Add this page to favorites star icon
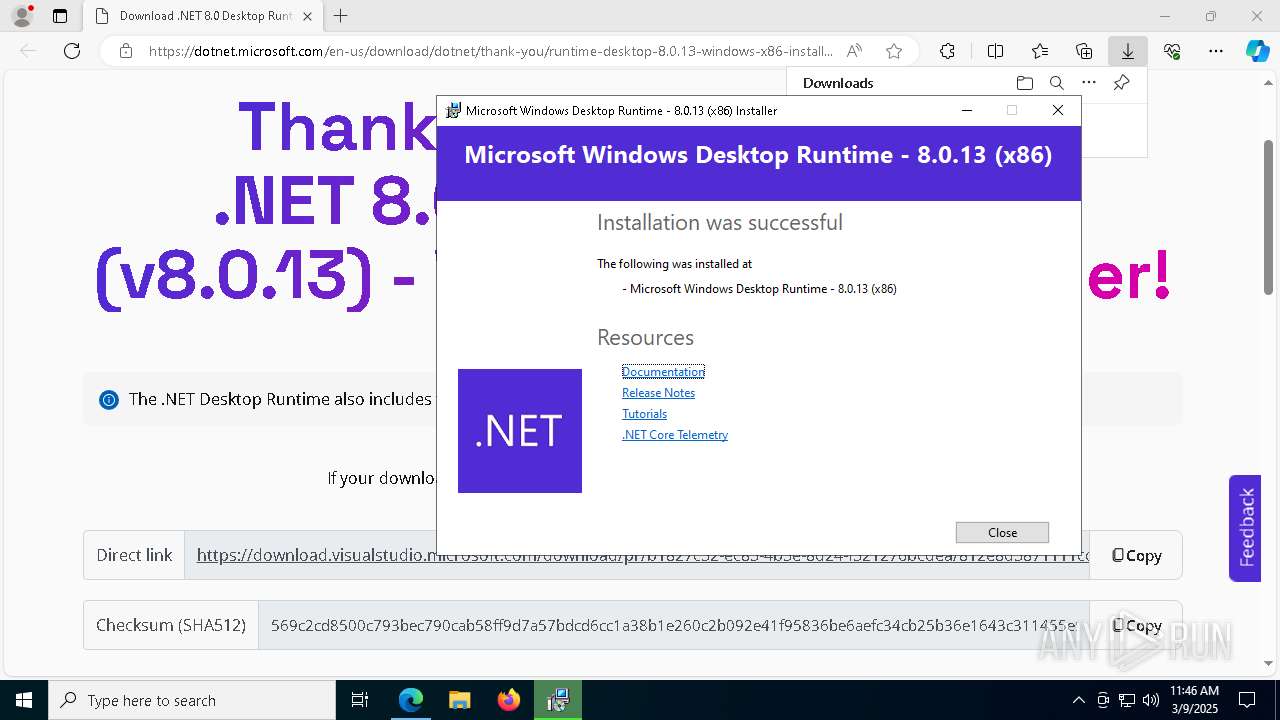1280x720 pixels. click(x=894, y=51)
